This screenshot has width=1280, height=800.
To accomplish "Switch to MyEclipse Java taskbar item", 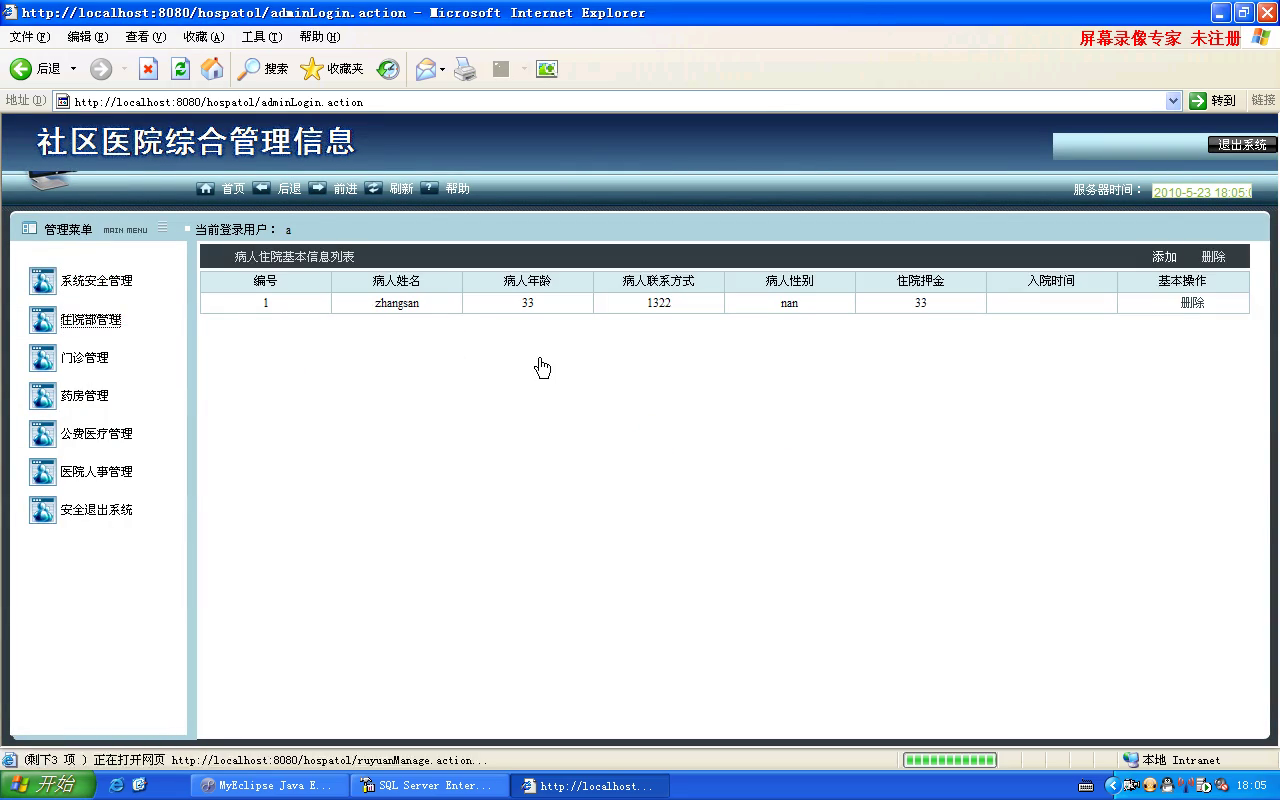I will (x=268, y=786).
